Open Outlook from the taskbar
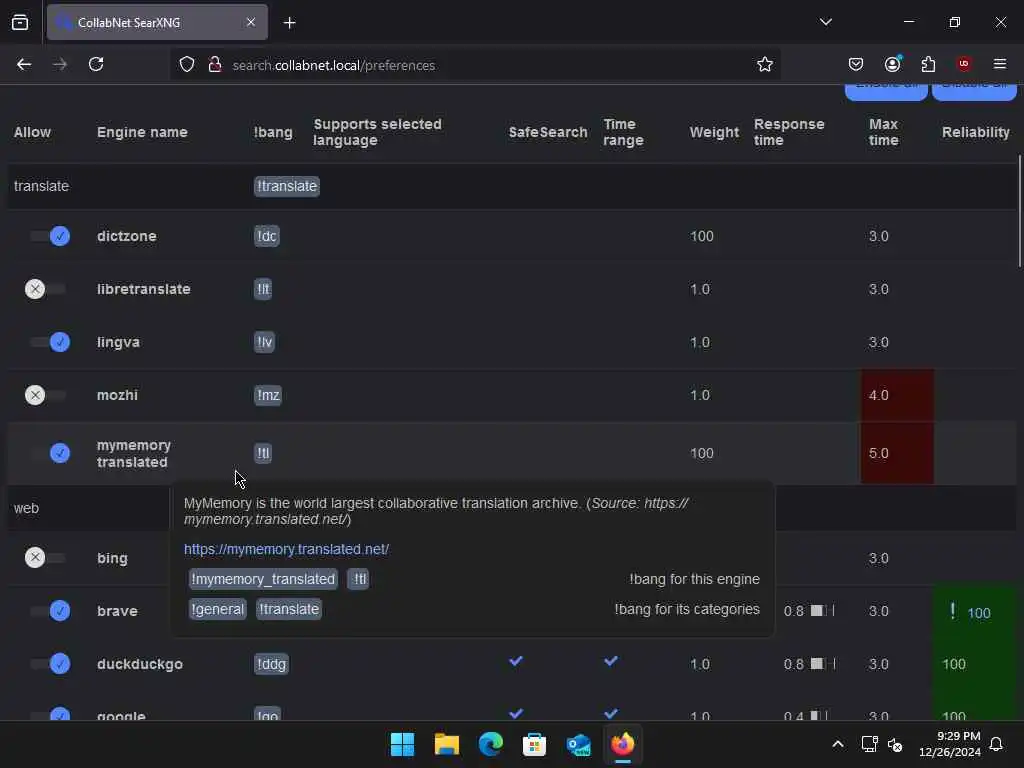 tap(579, 744)
